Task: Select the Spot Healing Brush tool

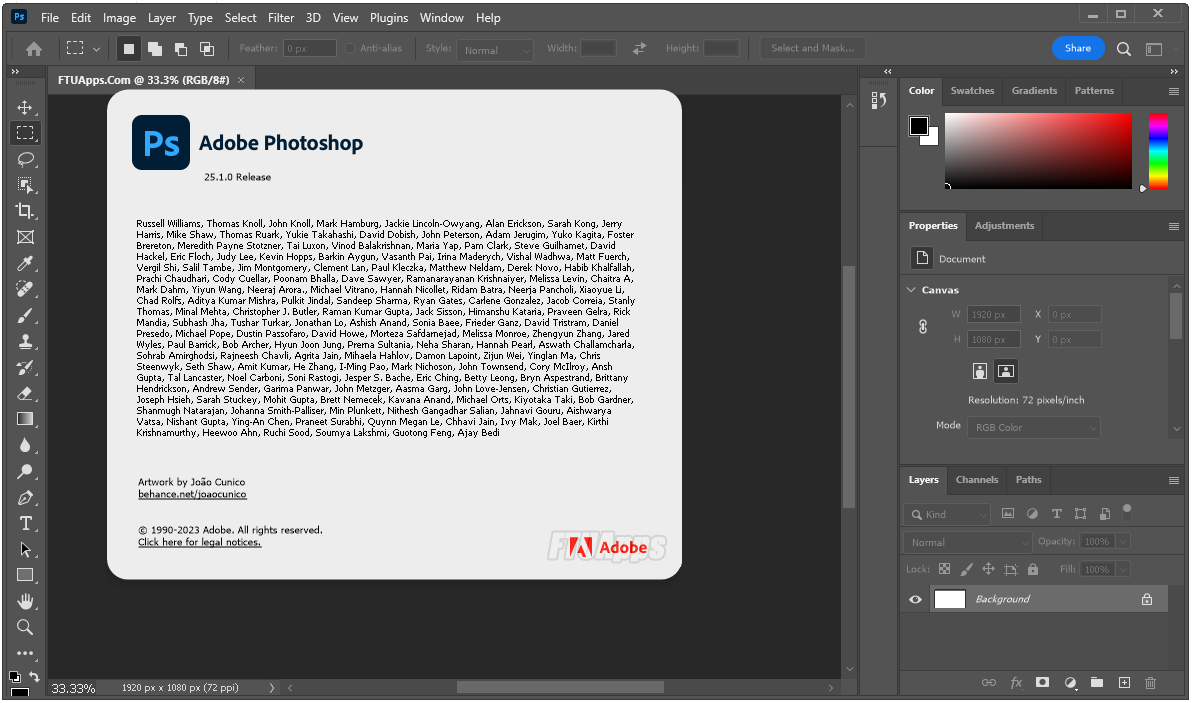Action: tap(25, 289)
